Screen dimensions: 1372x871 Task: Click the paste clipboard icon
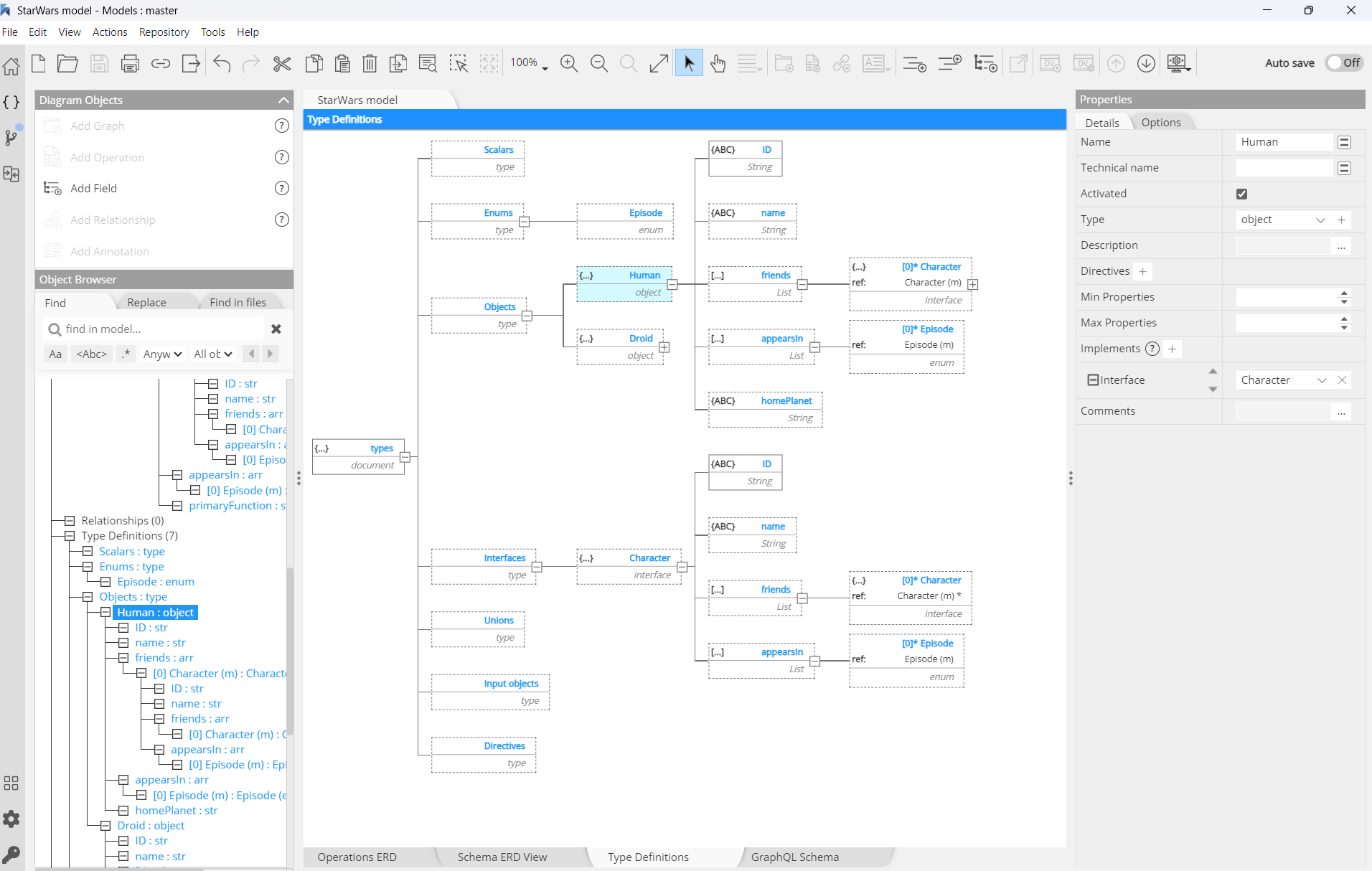(x=342, y=63)
